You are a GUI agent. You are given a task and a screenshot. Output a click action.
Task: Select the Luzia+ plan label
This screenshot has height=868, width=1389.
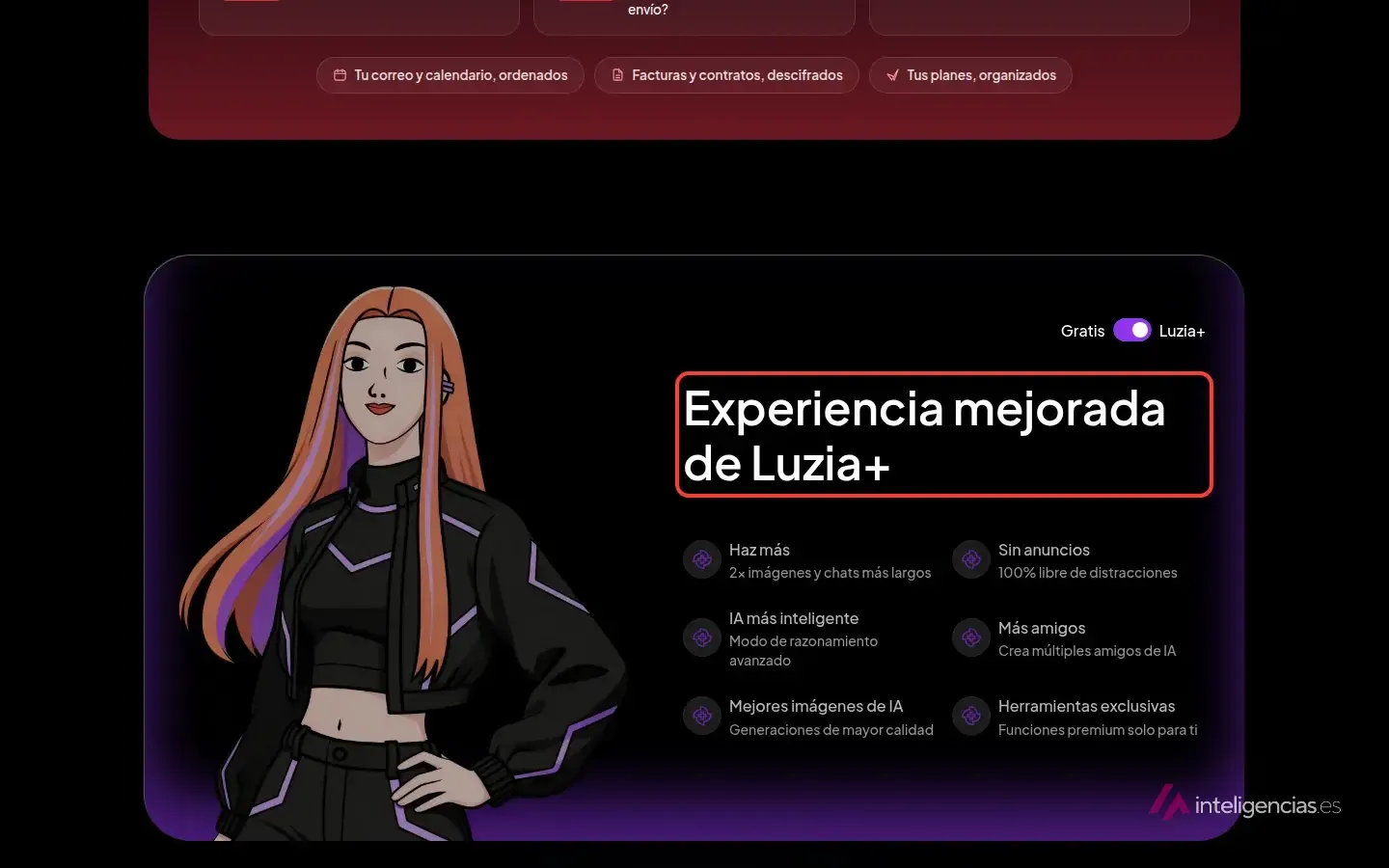[x=1182, y=331]
